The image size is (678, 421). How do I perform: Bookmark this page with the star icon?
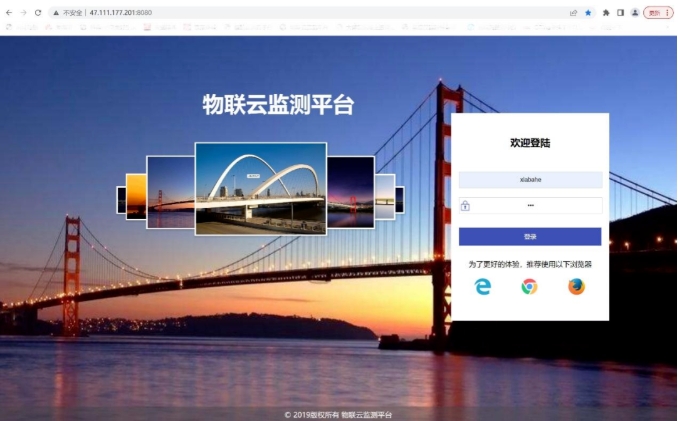(x=588, y=12)
